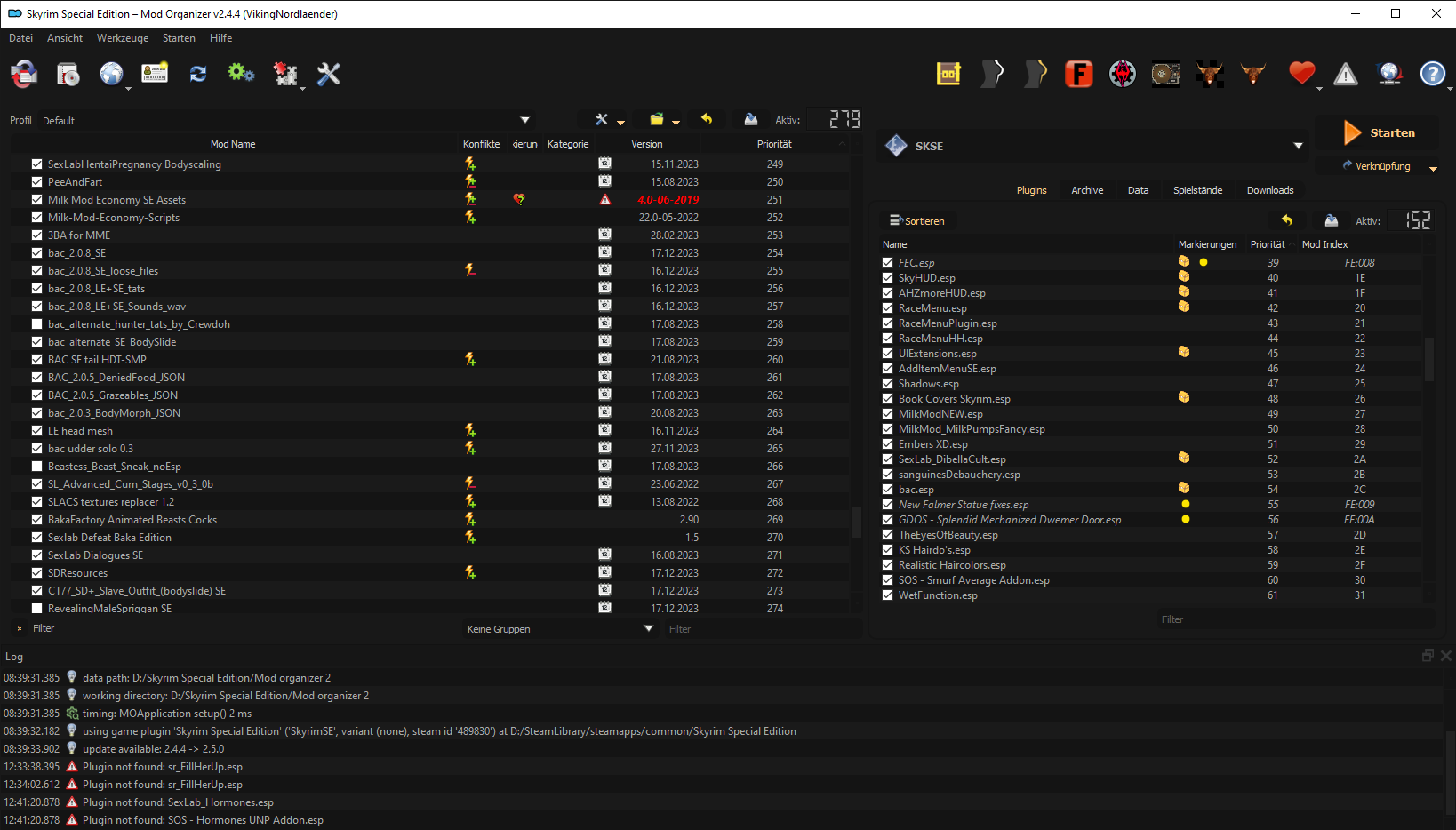Click the Starten launch button
Image resolution: width=1456 pixels, height=830 pixels.
pos(1378,132)
